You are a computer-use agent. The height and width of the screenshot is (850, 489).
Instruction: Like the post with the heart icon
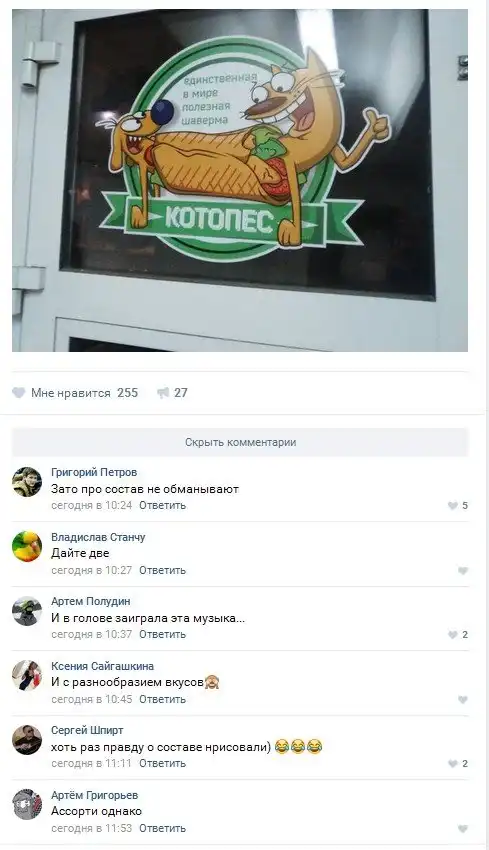18,393
